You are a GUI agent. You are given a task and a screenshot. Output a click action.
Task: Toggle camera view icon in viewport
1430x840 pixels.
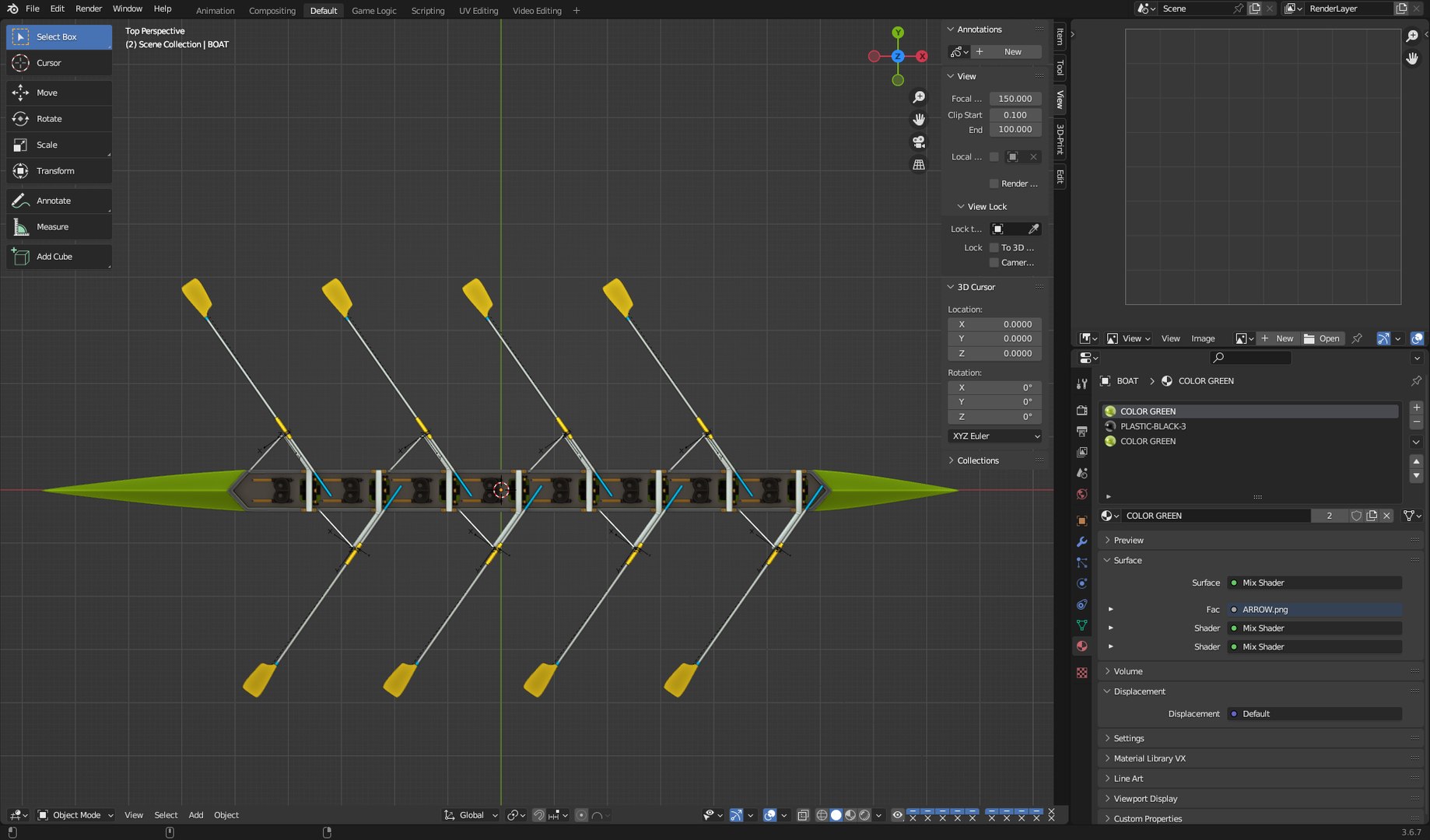coord(919,142)
